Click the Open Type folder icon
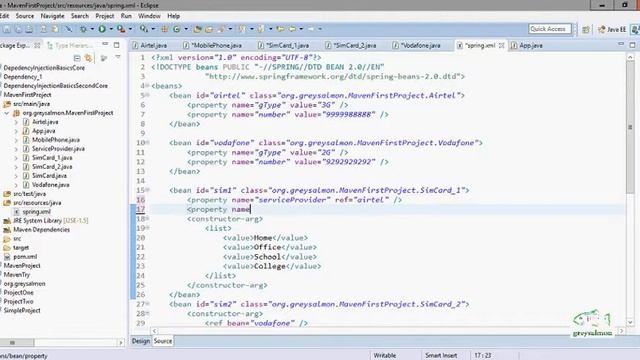This screenshot has width=640, height=360. coord(198,29)
